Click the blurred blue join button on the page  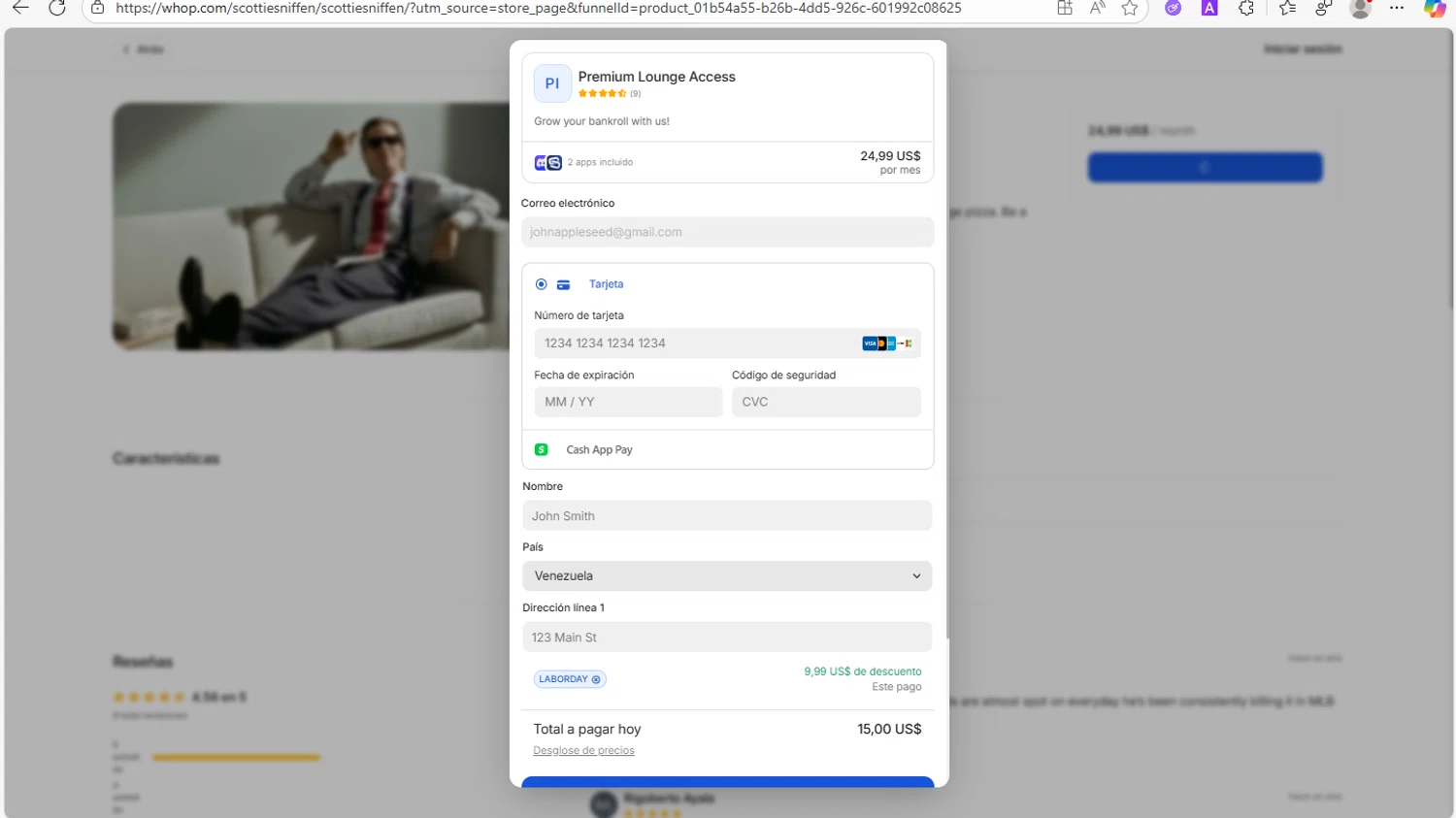point(1205,167)
